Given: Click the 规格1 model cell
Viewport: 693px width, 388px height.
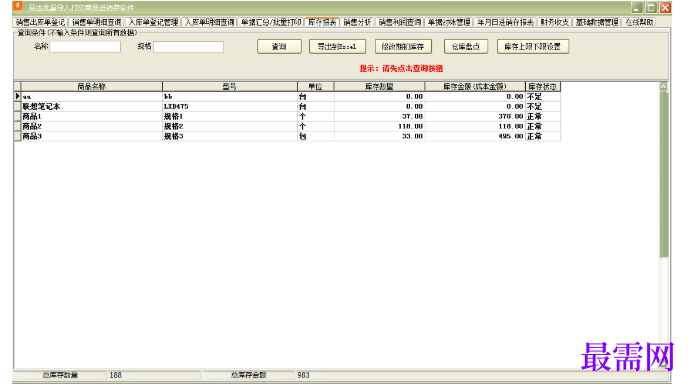Looking at the screenshot, I should click(x=230, y=117).
